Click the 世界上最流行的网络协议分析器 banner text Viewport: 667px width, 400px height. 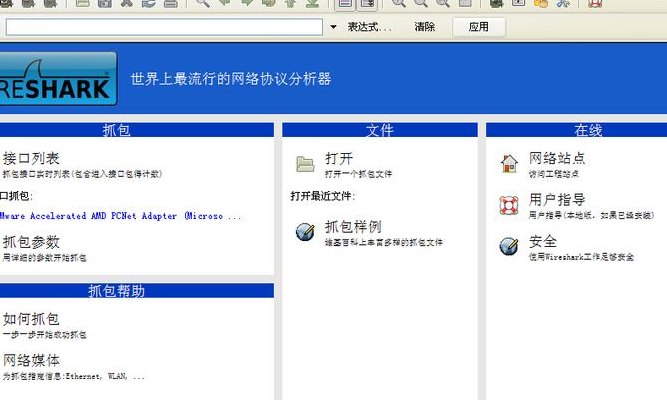pos(231,79)
